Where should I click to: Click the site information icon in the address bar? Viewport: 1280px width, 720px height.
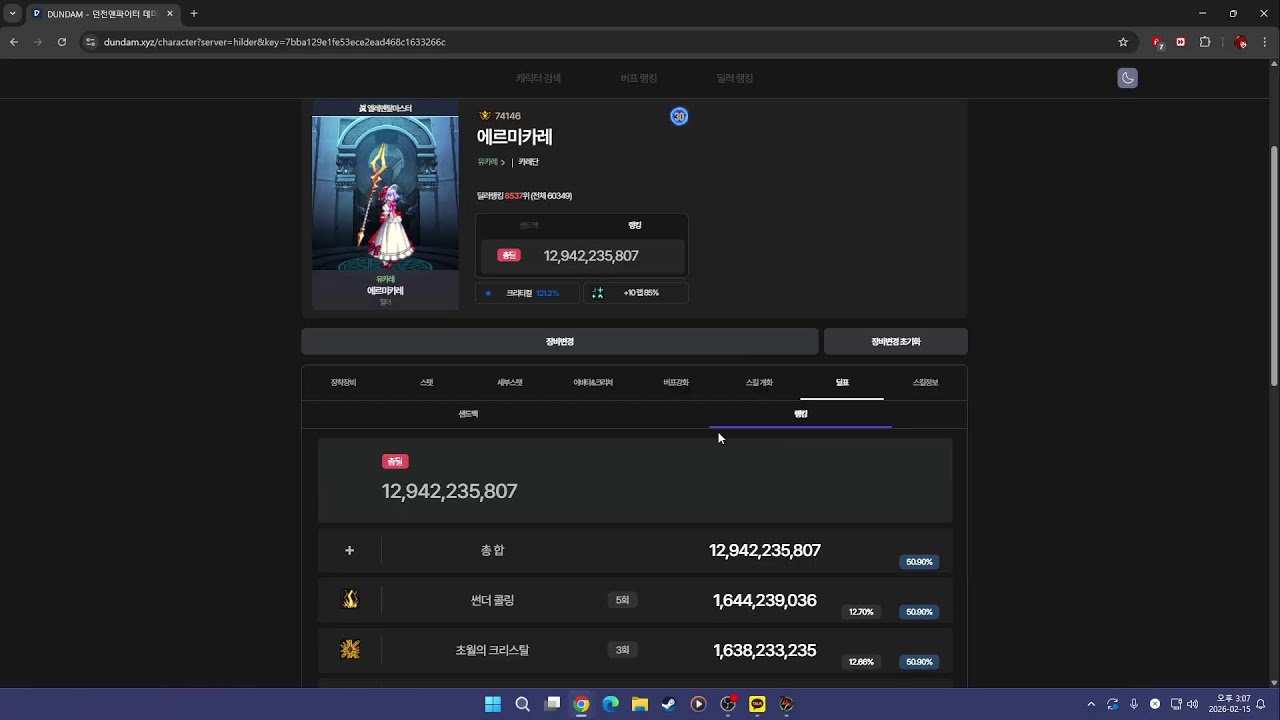[x=90, y=42]
